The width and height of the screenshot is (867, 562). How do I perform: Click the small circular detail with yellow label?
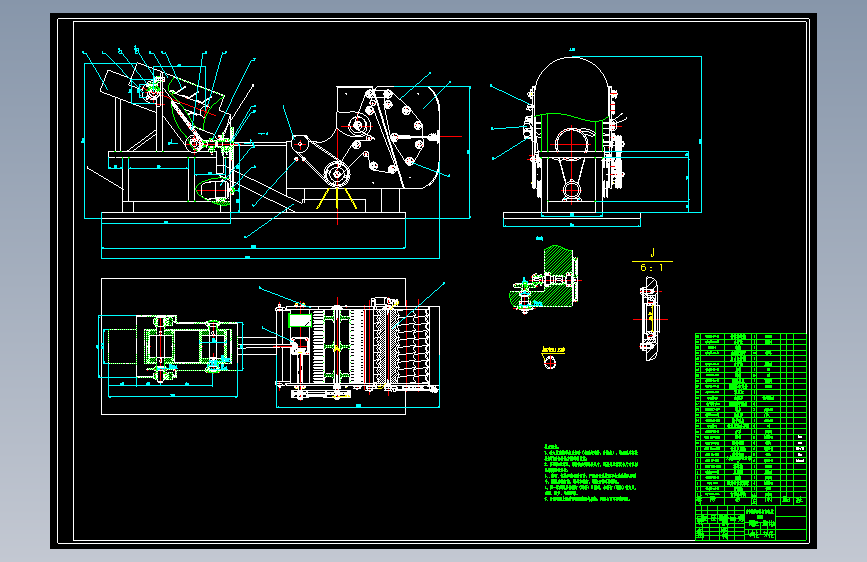551,358
